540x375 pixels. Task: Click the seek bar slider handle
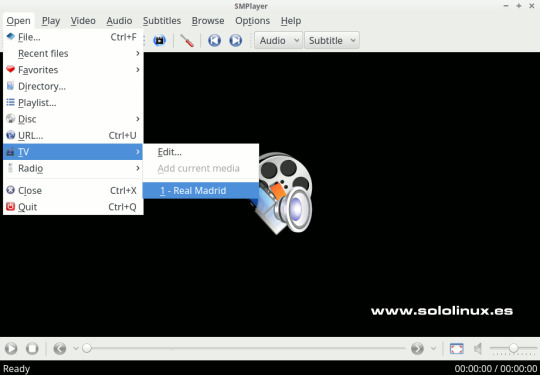(87, 348)
